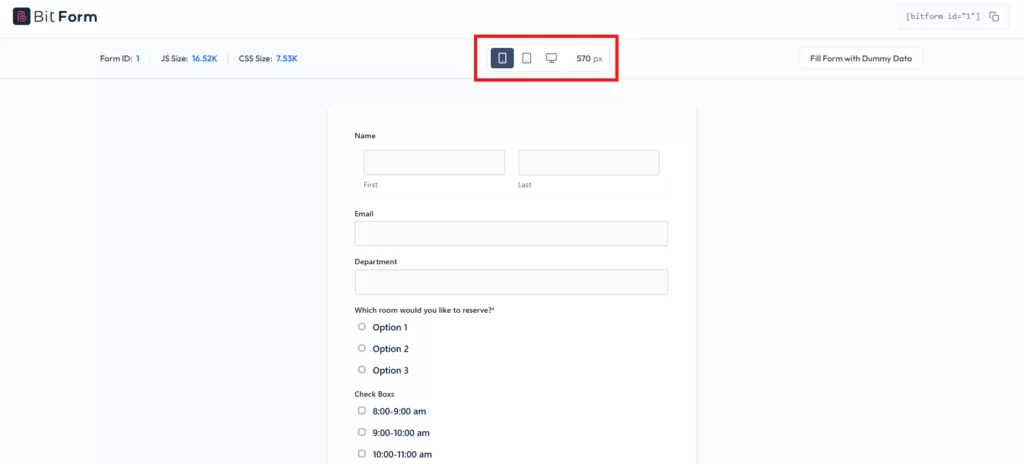Screen dimensions: 1024x464
Task: Click the Last name input field
Action: [588, 162]
